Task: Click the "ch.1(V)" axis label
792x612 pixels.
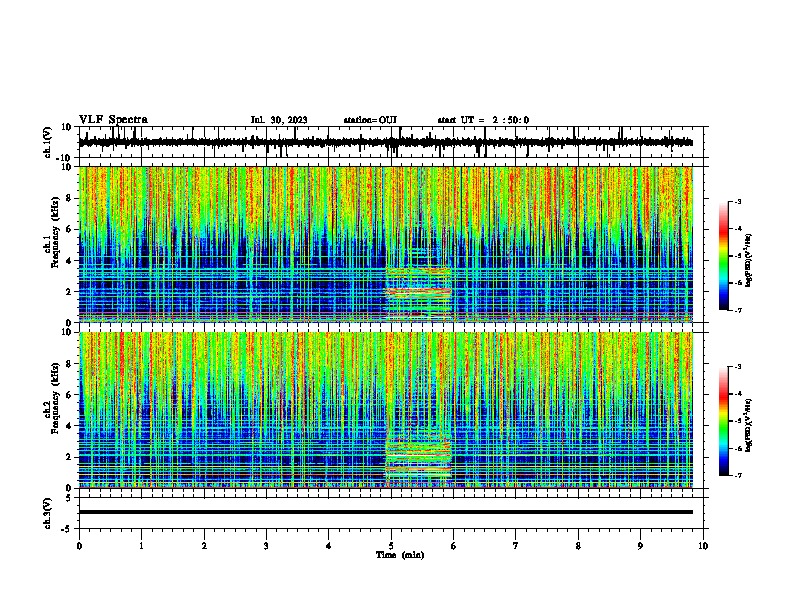Action: [x=47, y=142]
